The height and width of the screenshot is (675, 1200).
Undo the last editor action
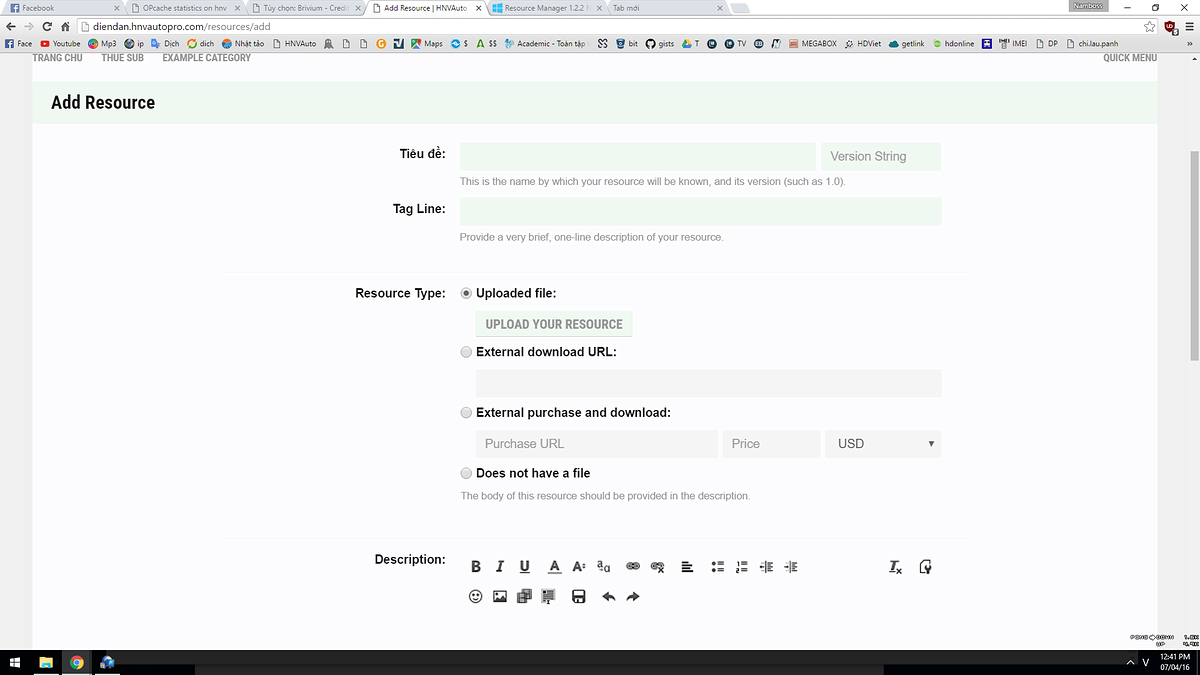pyautogui.click(x=608, y=597)
